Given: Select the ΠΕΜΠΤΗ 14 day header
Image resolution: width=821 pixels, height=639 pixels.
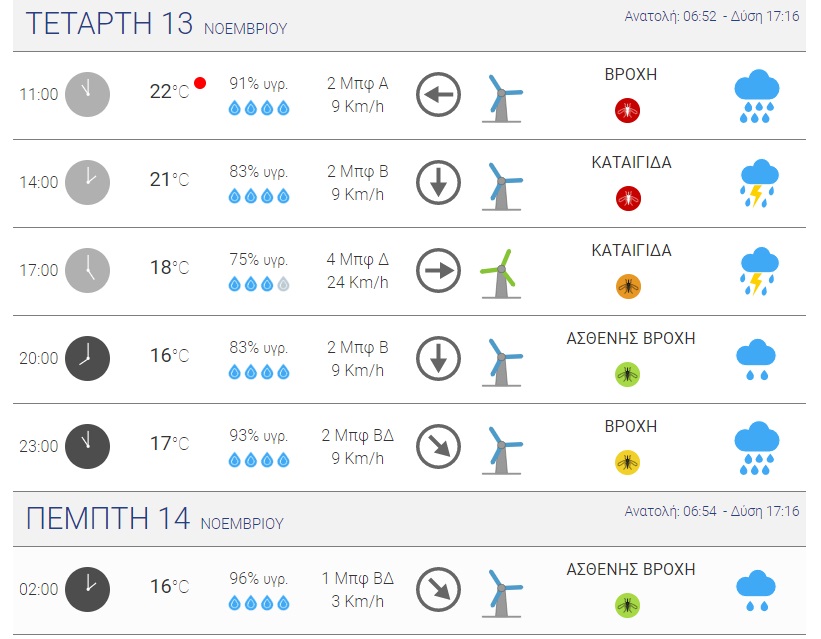Looking at the screenshot, I should pos(108,519).
